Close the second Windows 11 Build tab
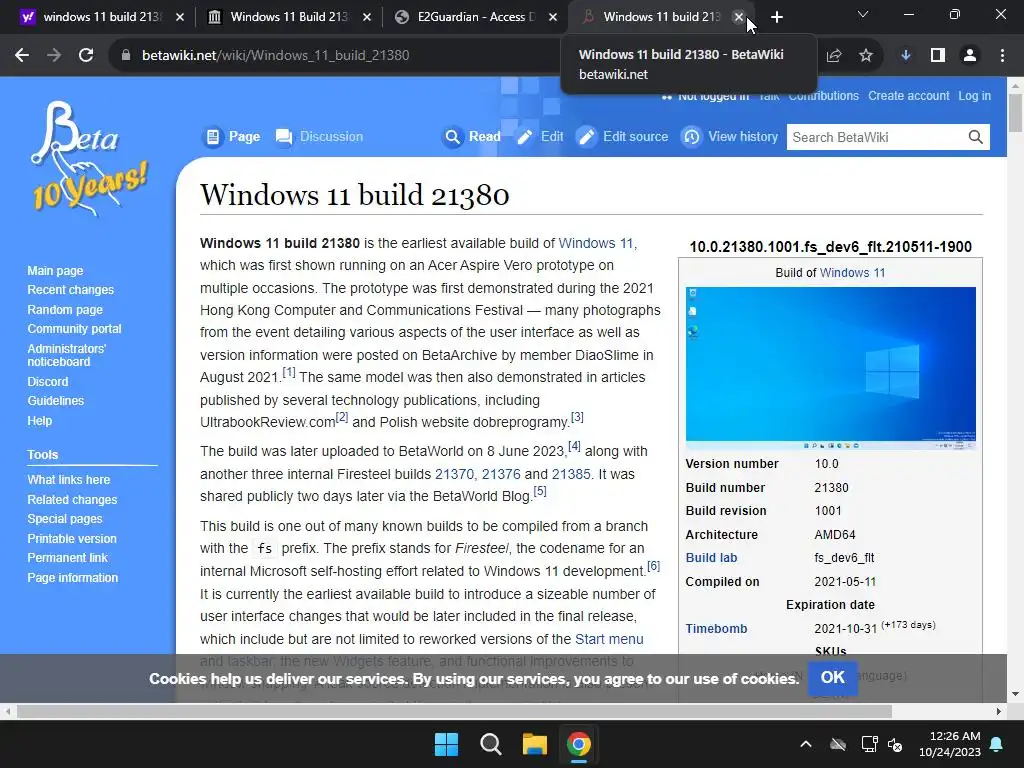Image resolution: width=1024 pixels, height=768 pixels. click(x=367, y=17)
